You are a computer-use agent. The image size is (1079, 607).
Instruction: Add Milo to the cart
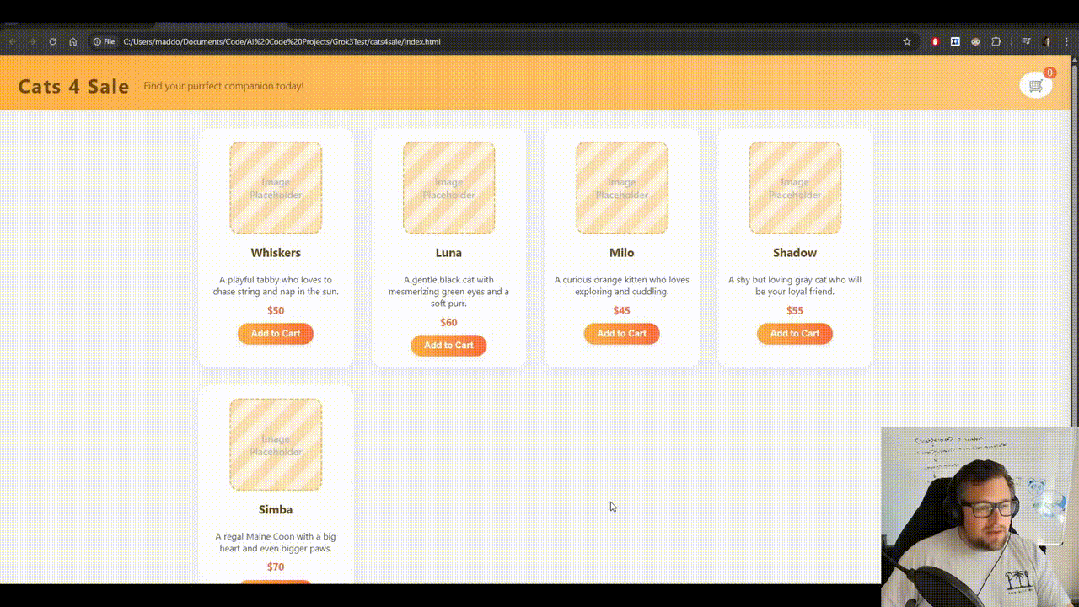pos(621,333)
